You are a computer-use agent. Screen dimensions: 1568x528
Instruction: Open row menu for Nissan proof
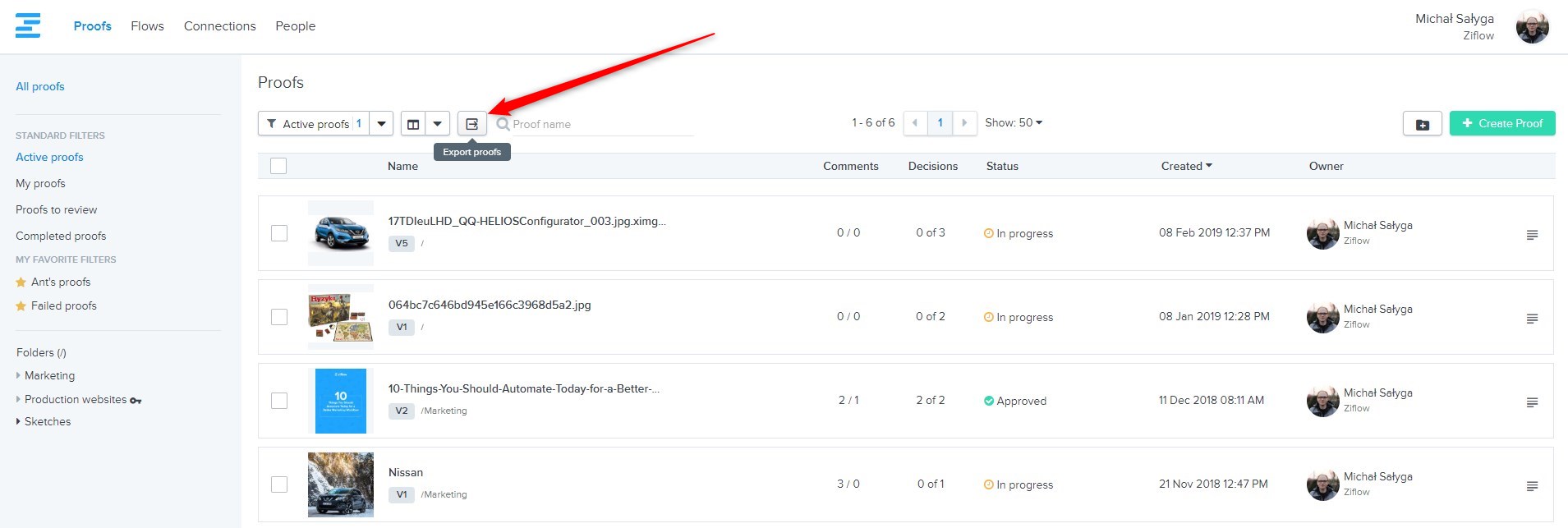tap(1532, 486)
